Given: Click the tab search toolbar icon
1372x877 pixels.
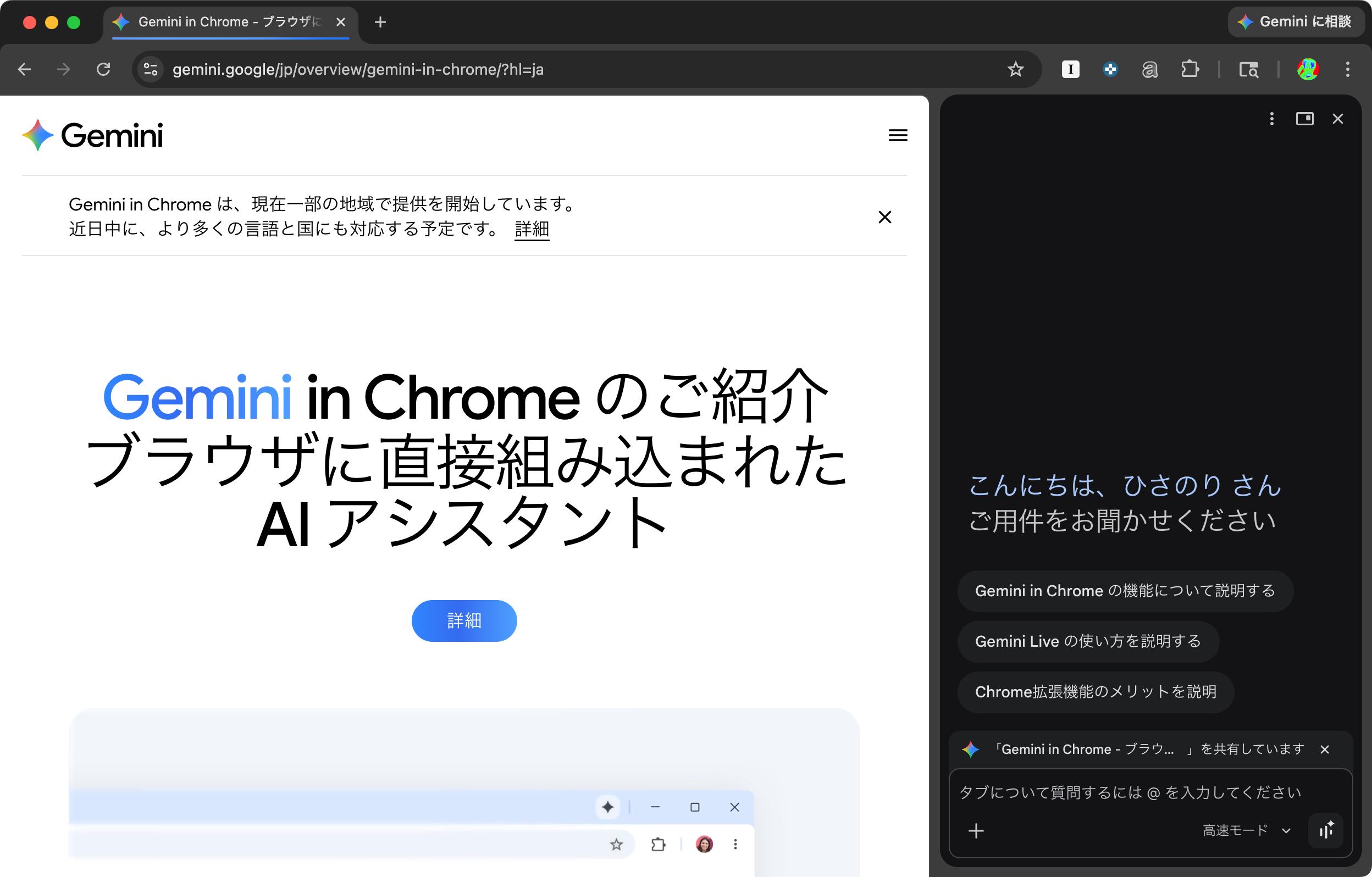Looking at the screenshot, I should click(1248, 69).
